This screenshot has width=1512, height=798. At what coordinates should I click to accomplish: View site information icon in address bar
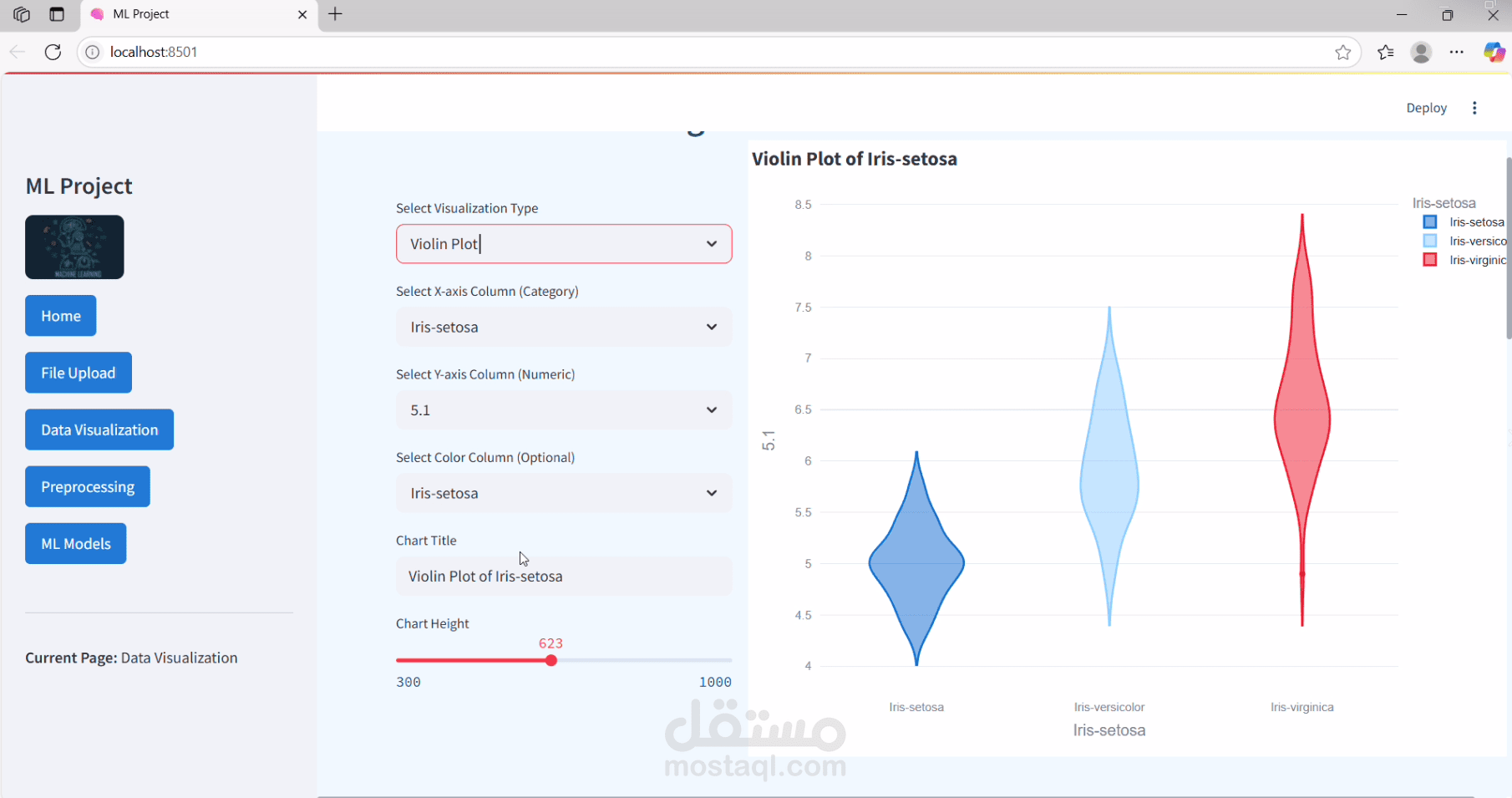point(93,52)
